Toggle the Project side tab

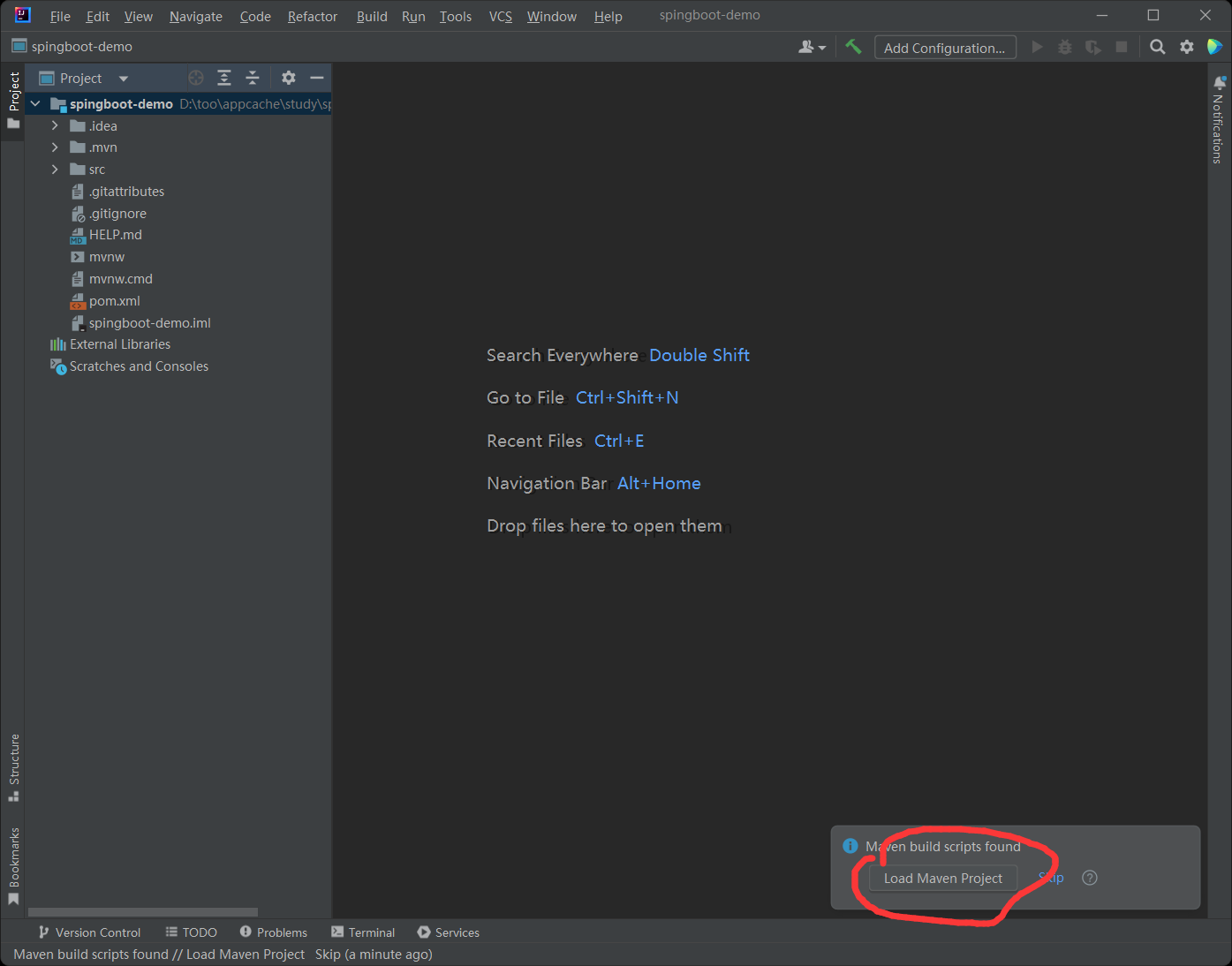click(x=13, y=100)
